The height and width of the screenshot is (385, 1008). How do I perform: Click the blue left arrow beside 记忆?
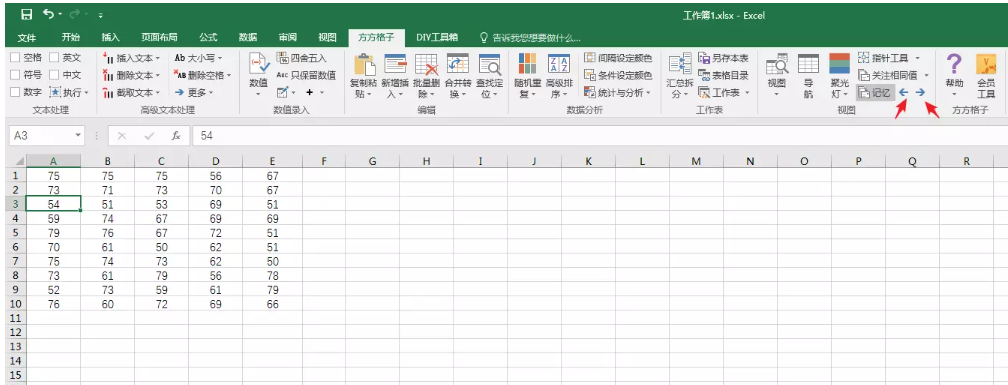(904, 93)
